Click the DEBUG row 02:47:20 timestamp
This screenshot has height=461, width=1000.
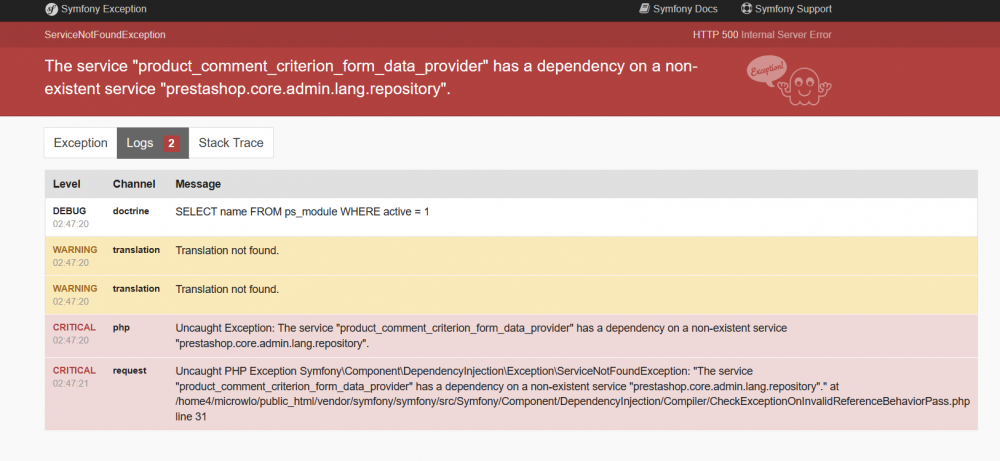pos(70,224)
